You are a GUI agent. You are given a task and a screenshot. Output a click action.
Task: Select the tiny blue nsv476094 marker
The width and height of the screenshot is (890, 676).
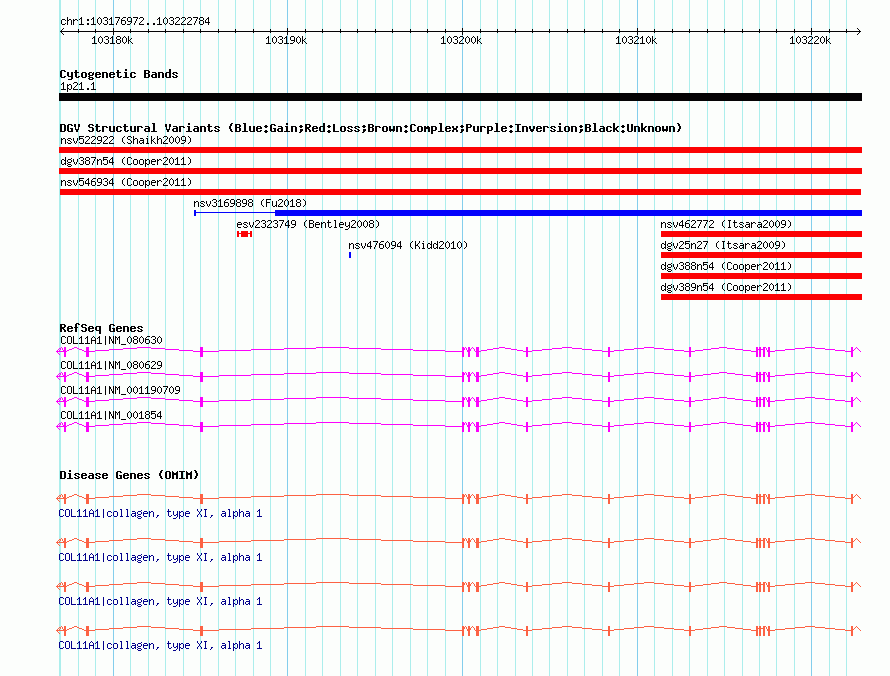(350, 255)
